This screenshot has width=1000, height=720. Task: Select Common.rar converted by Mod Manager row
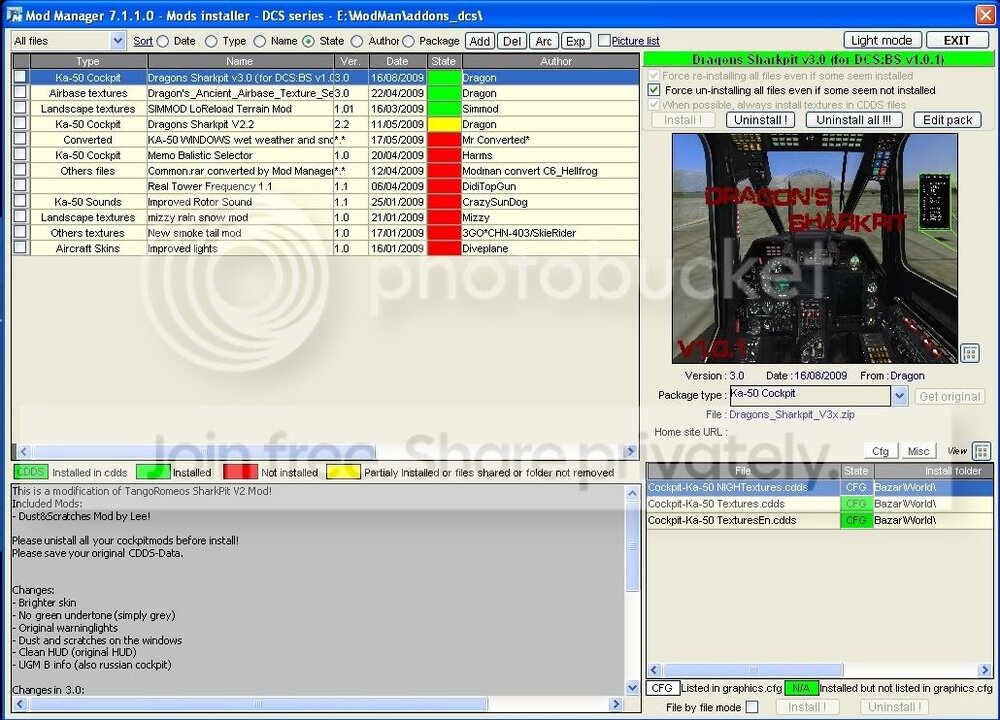[326, 171]
